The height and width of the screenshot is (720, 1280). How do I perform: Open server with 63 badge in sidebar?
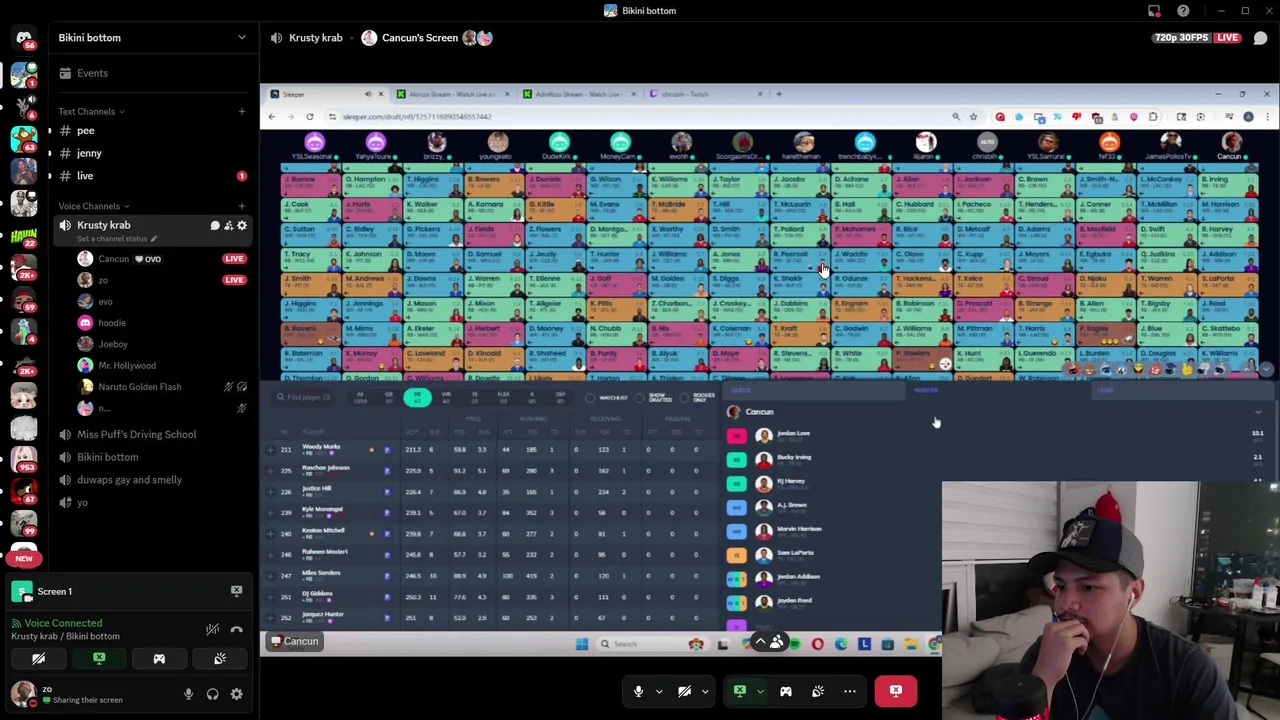[x=24, y=137]
